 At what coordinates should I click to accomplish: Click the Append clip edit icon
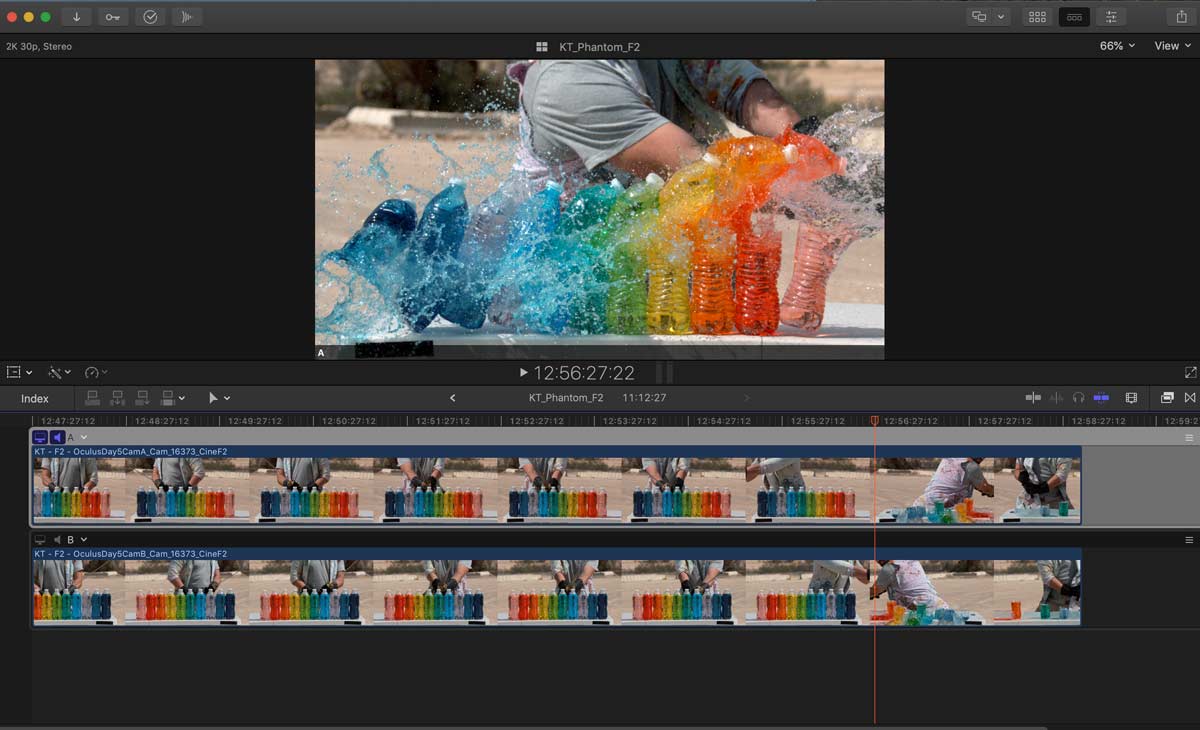143,398
